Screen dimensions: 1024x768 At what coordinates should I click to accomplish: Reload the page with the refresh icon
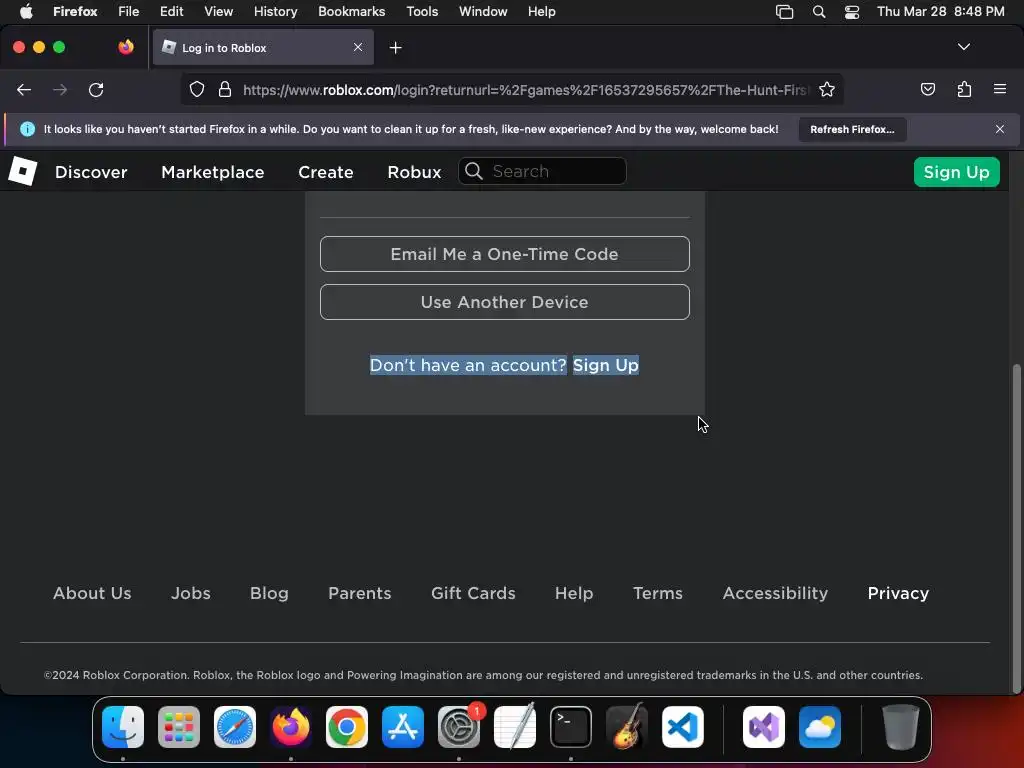[x=96, y=90]
